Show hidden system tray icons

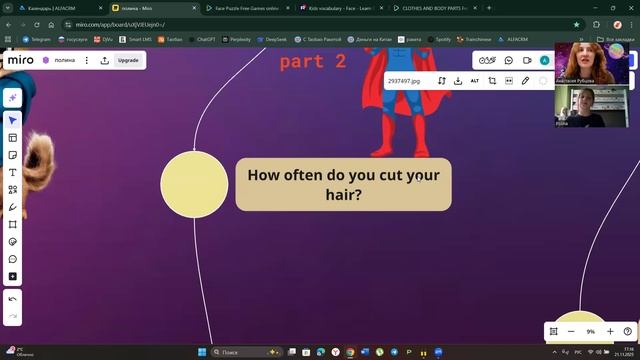pyautogui.click(x=554, y=352)
